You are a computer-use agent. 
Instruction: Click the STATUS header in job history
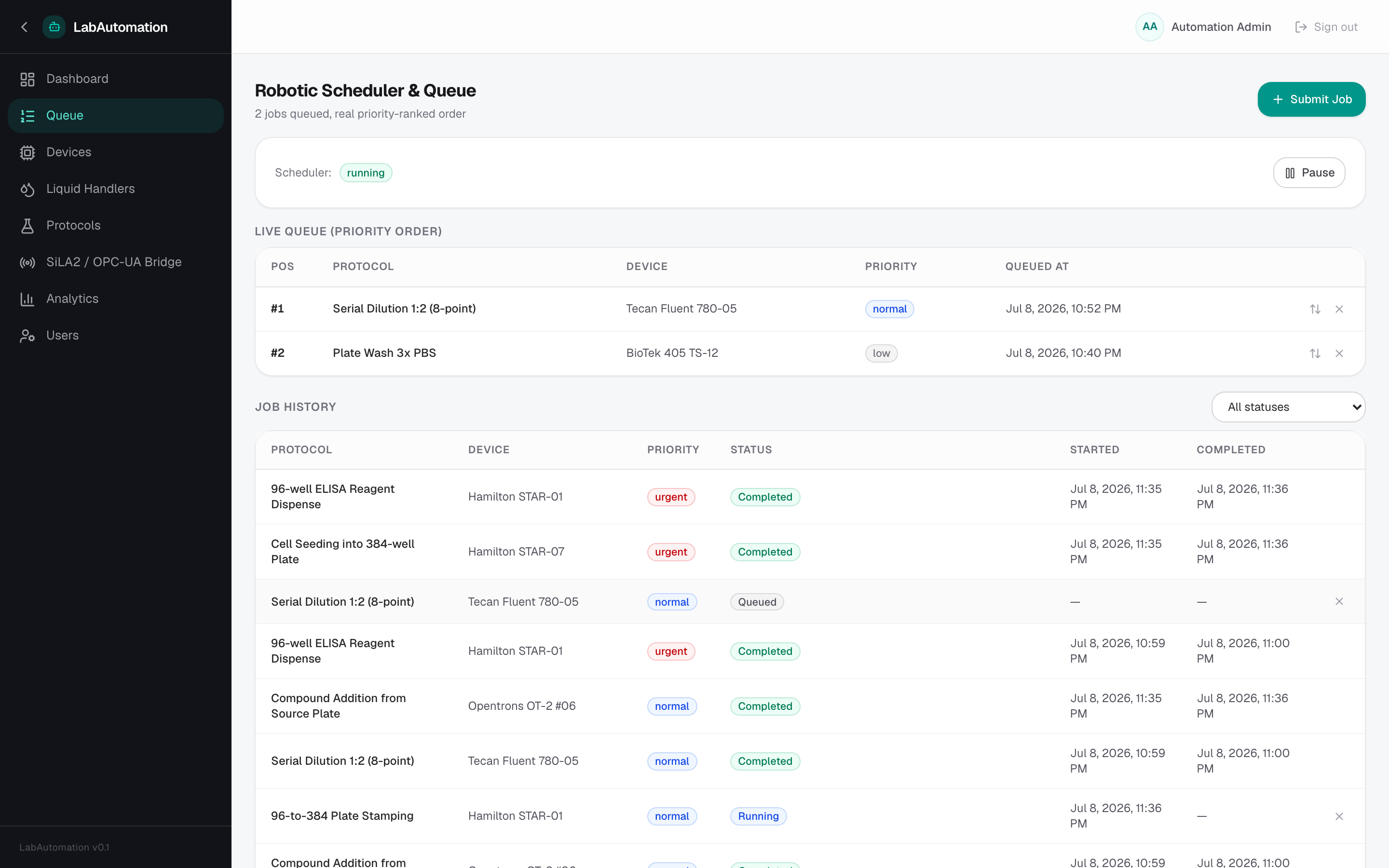(x=751, y=450)
